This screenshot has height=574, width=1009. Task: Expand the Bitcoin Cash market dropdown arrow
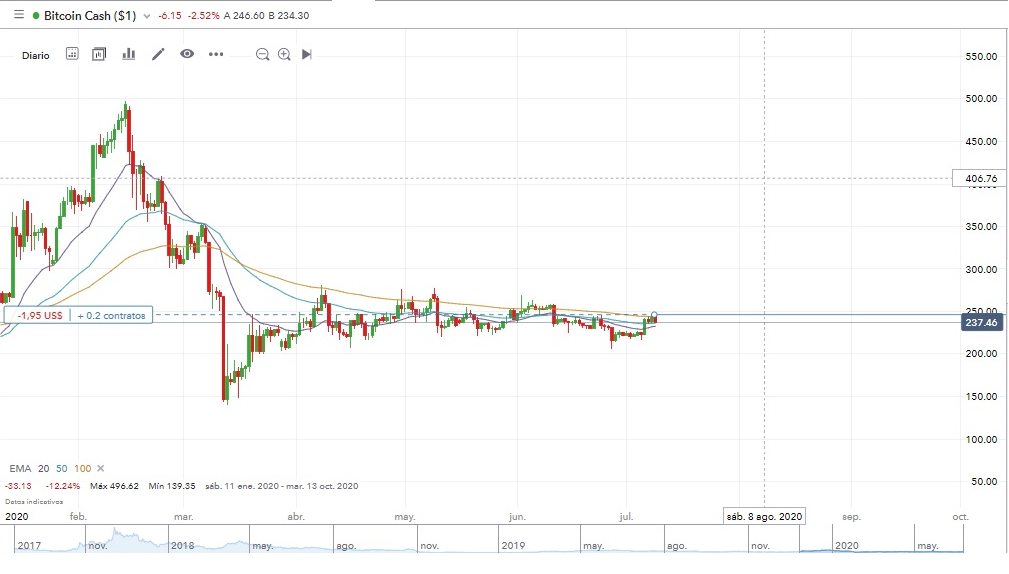tap(147, 16)
